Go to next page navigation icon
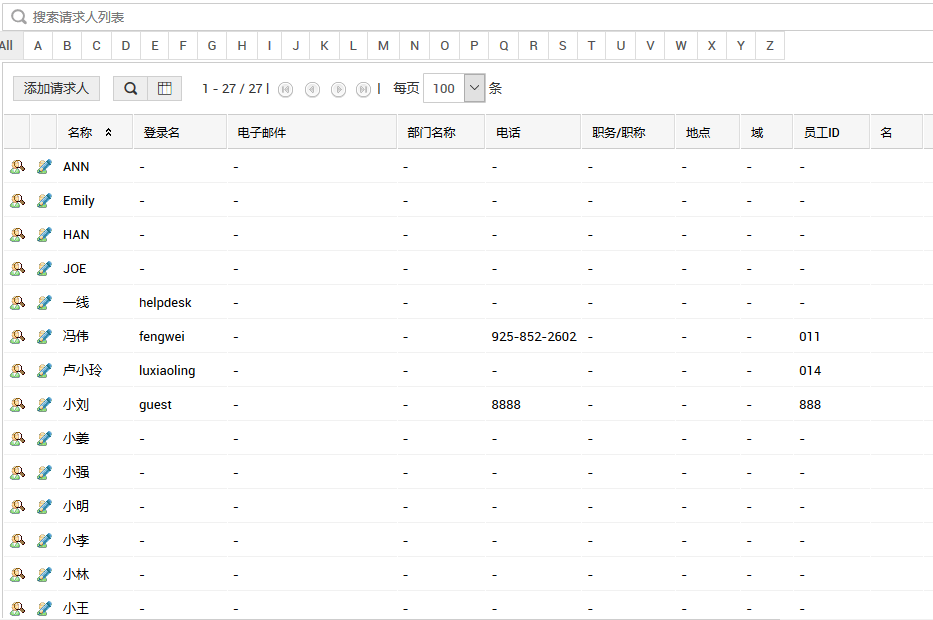This screenshot has width=933, height=620. click(x=339, y=89)
